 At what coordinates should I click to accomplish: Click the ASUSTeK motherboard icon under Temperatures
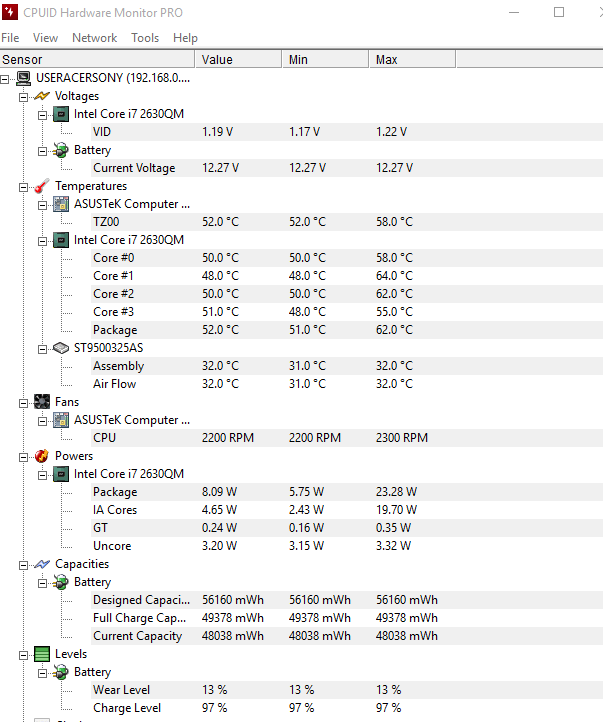pos(61,204)
